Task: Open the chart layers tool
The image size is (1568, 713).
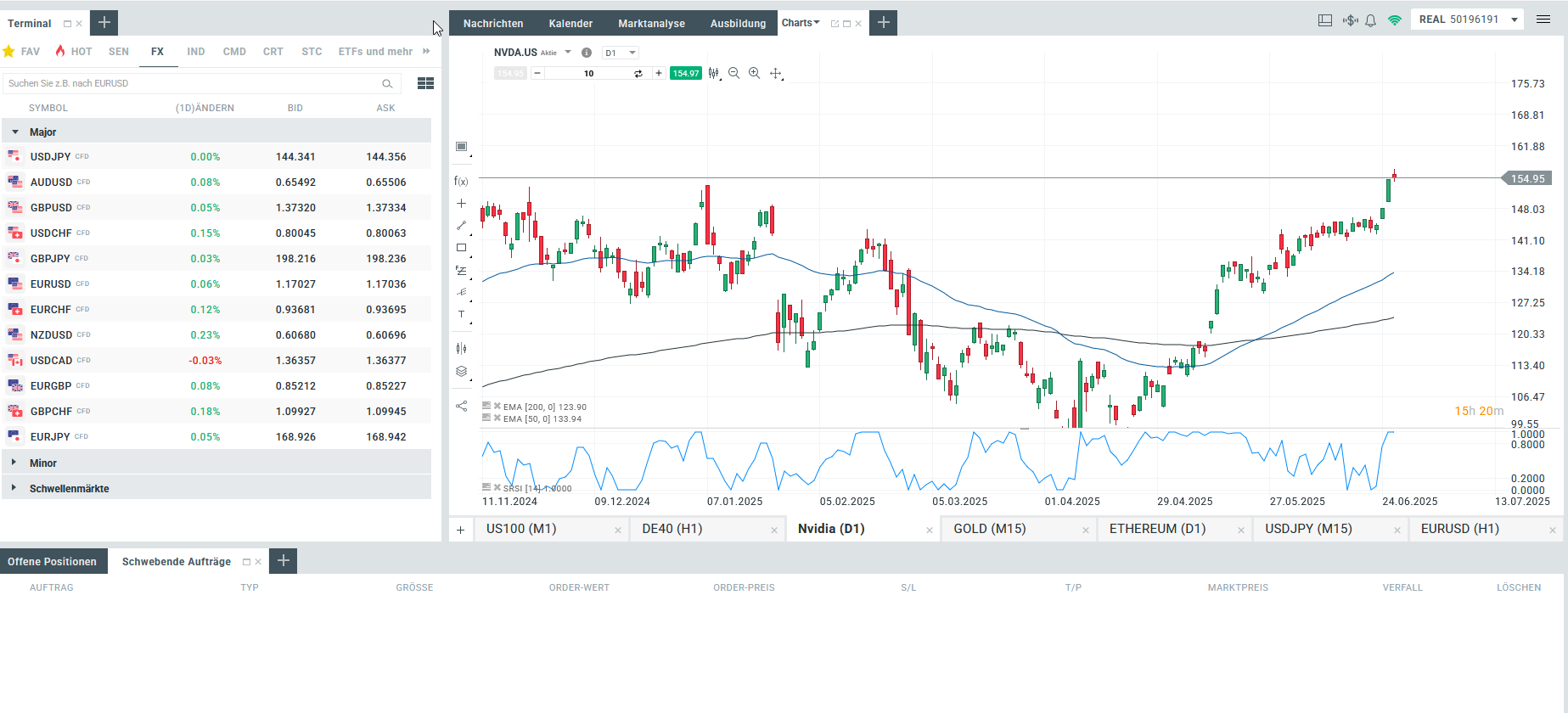Action: [x=461, y=371]
